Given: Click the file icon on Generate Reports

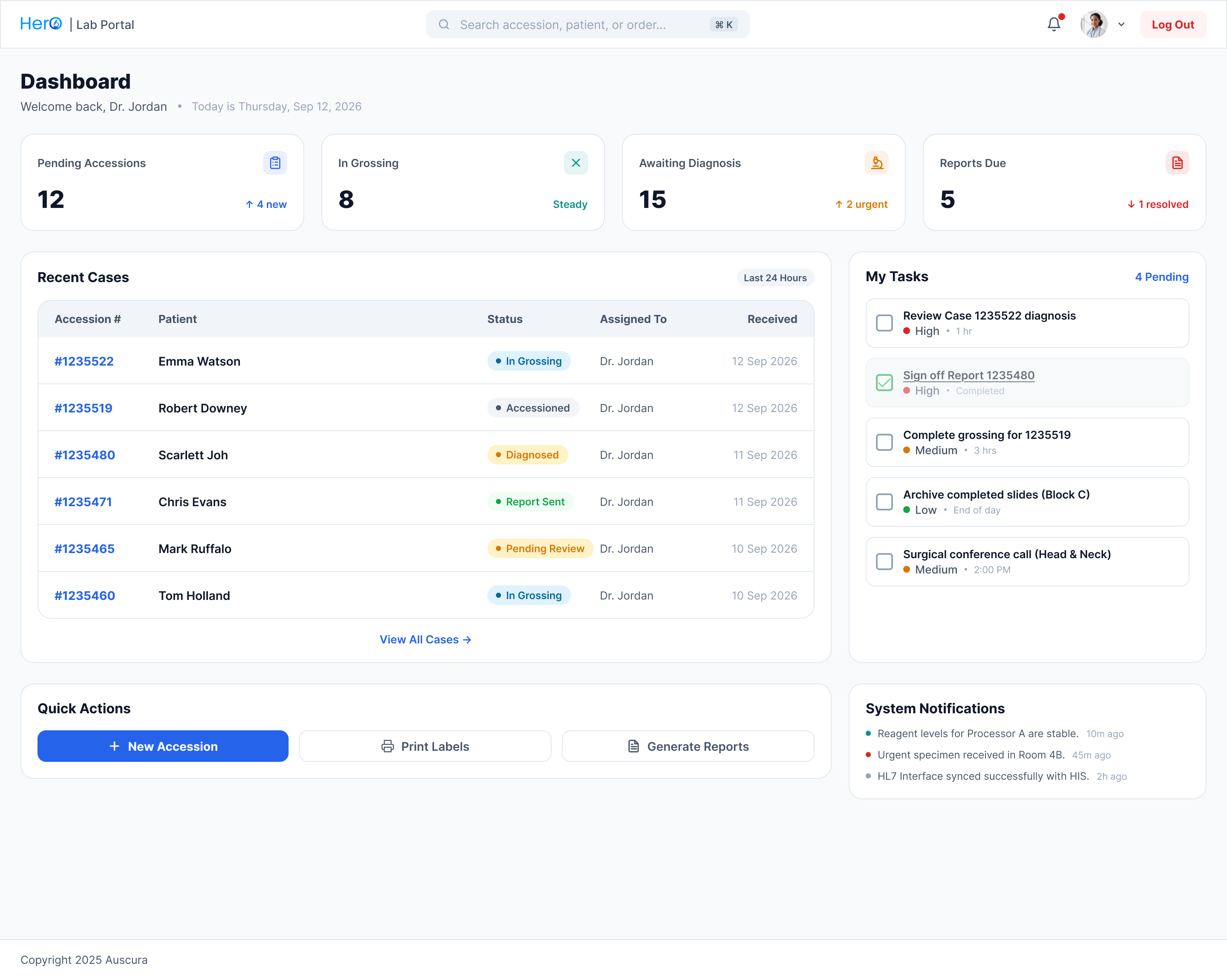Looking at the screenshot, I should click(x=634, y=746).
